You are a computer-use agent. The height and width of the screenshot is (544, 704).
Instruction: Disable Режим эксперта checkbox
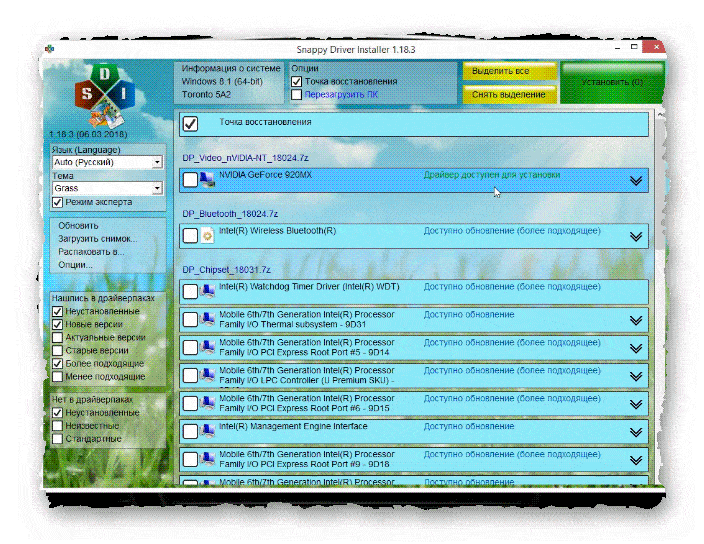point(57,202)
